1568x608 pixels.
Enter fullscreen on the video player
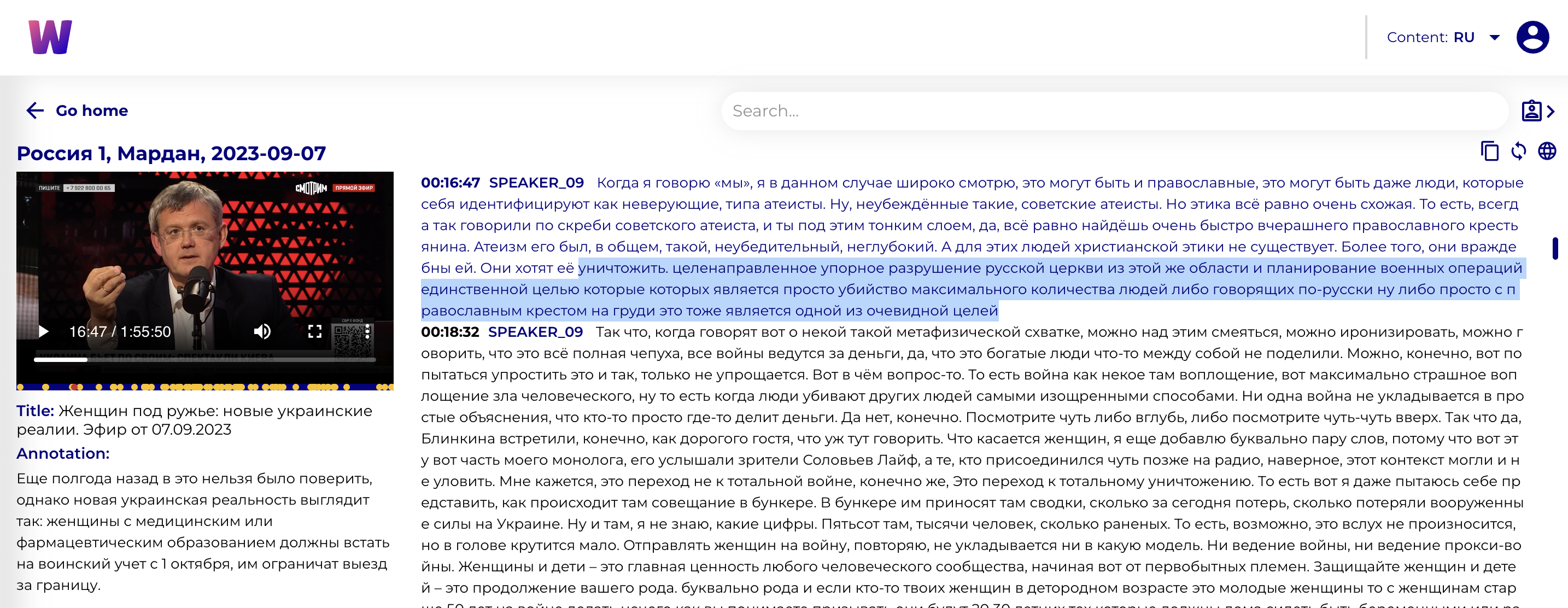pos(315,331)
